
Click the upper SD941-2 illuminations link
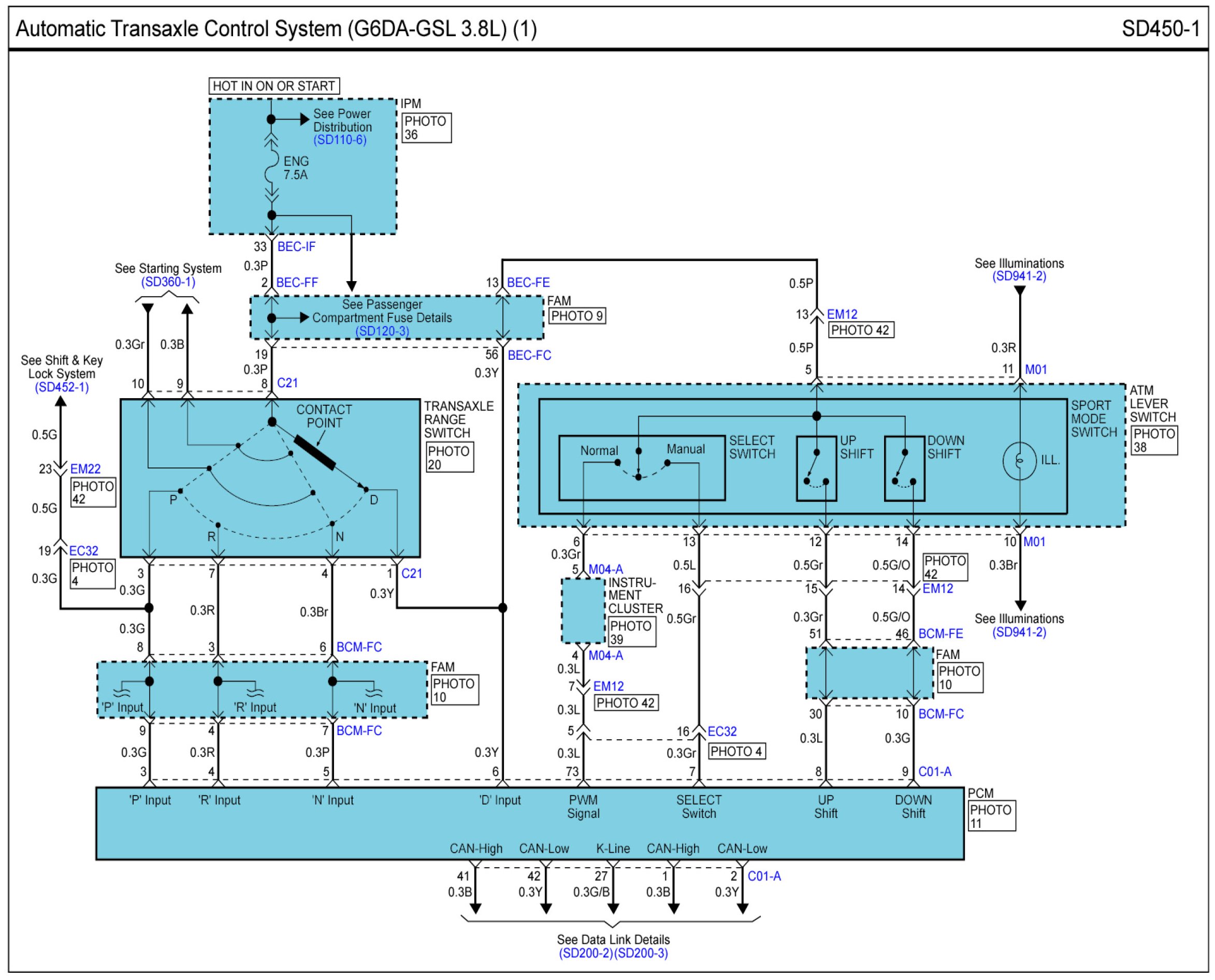(x=1019, y=276)
